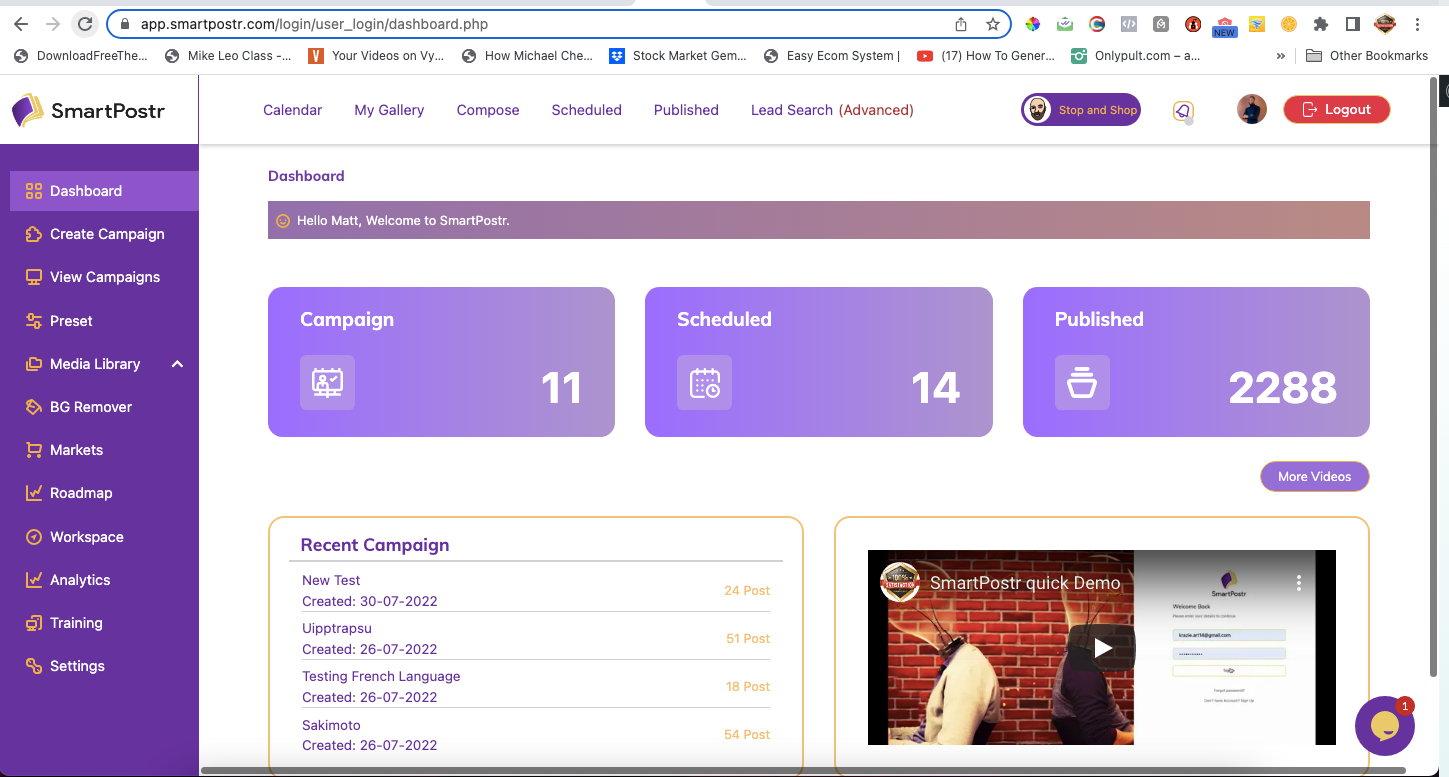Open the Stock Market Gem bookmark

[x=678, y=56]
